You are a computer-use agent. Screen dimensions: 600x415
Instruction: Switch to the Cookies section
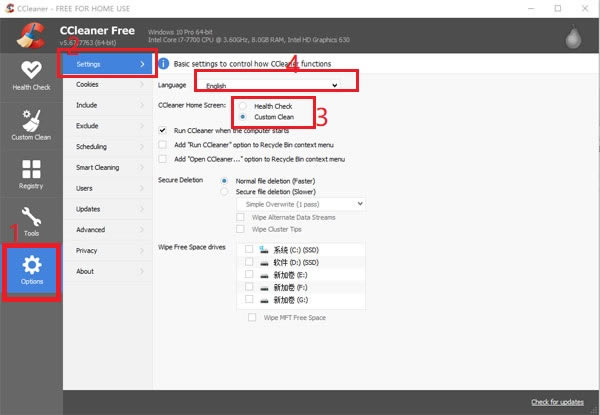click(x=112, y=85)
